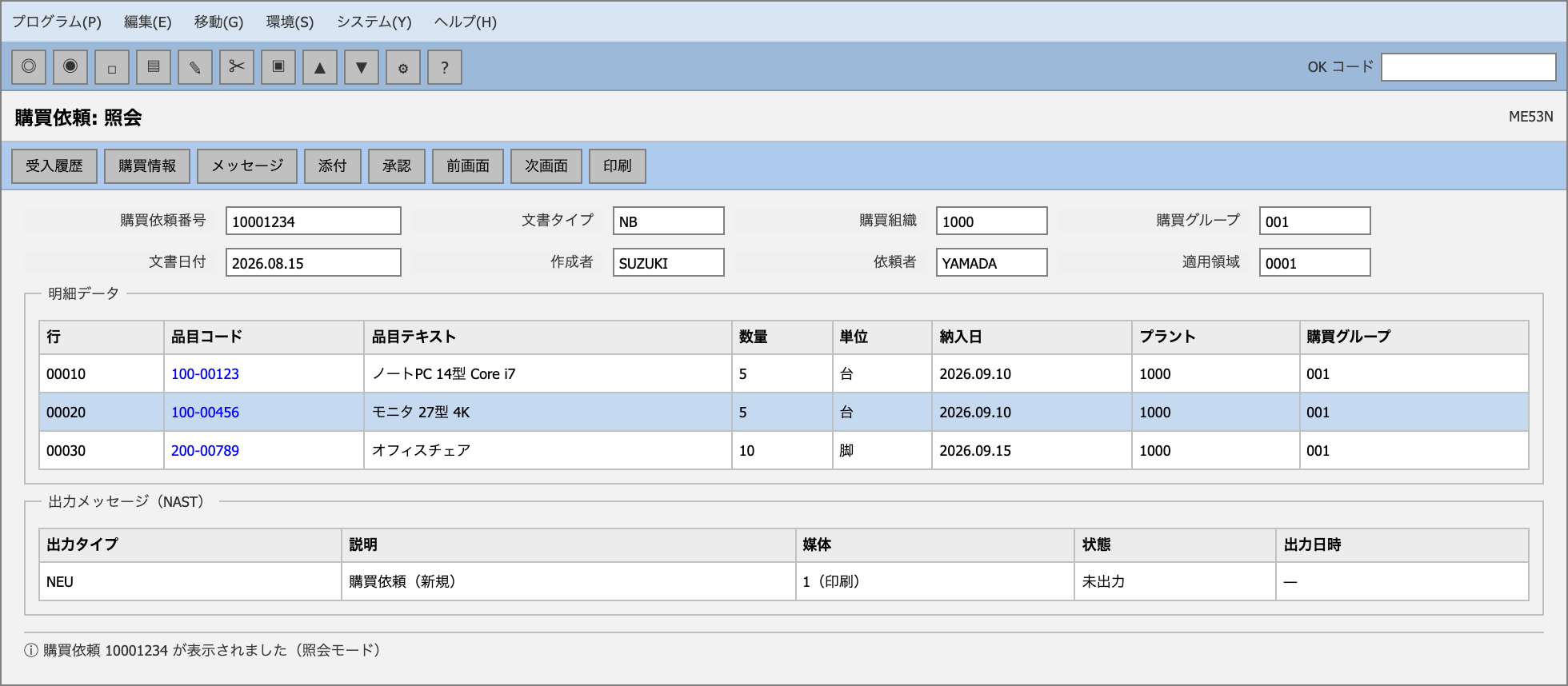Go to 前画面 button
The width and height of the screenshot is (1568, 686).
468,166
